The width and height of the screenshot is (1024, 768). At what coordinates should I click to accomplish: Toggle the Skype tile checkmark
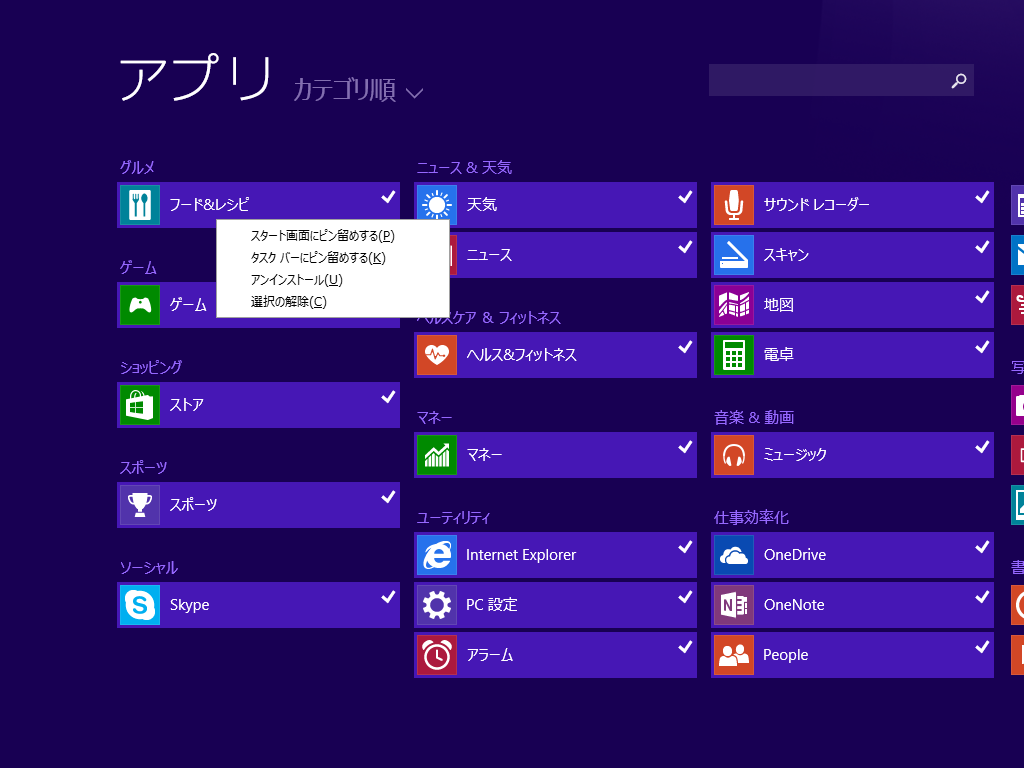click(x=388, y=597)
